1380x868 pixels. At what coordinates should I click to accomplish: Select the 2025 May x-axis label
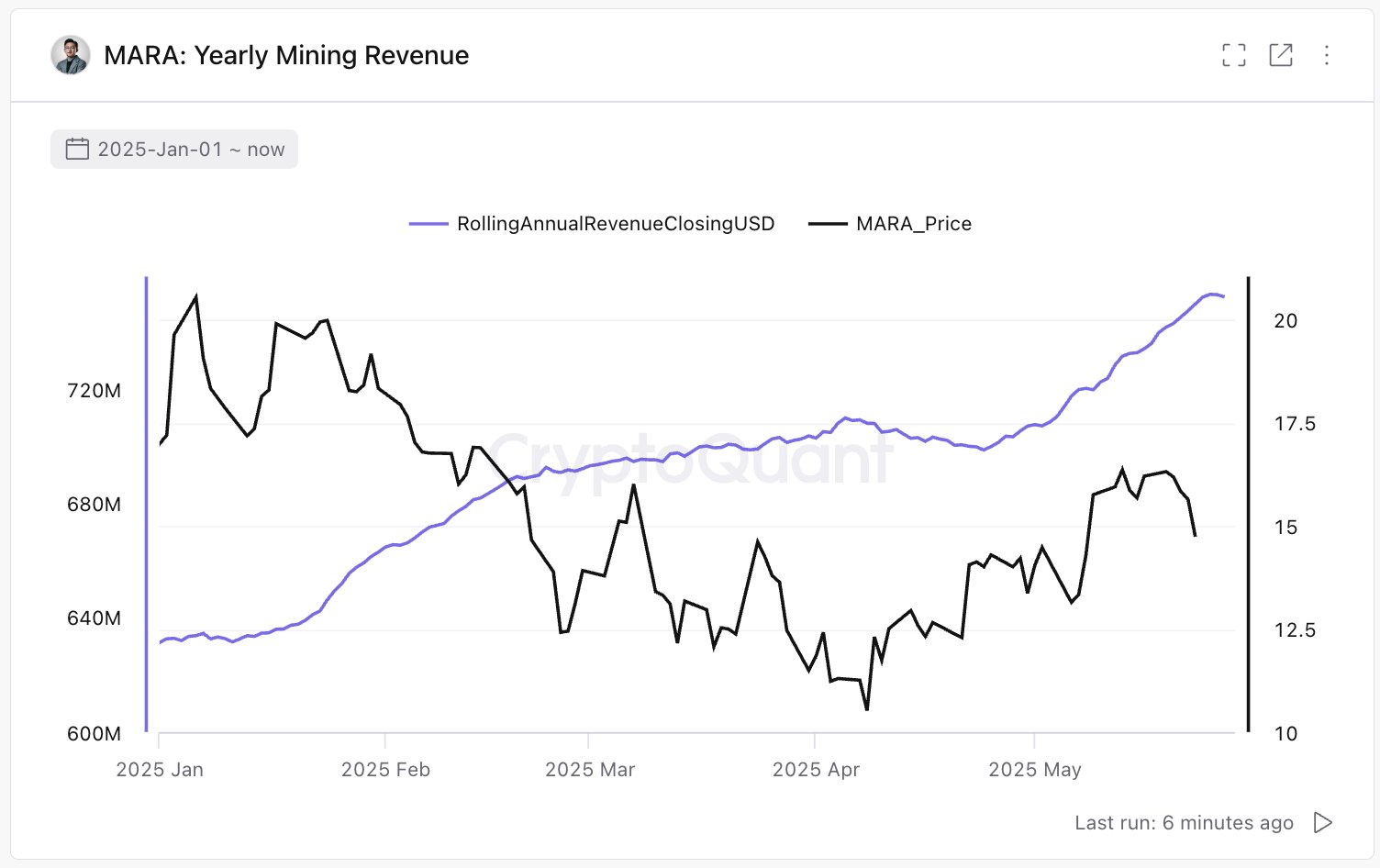[x=1035, y=770]
